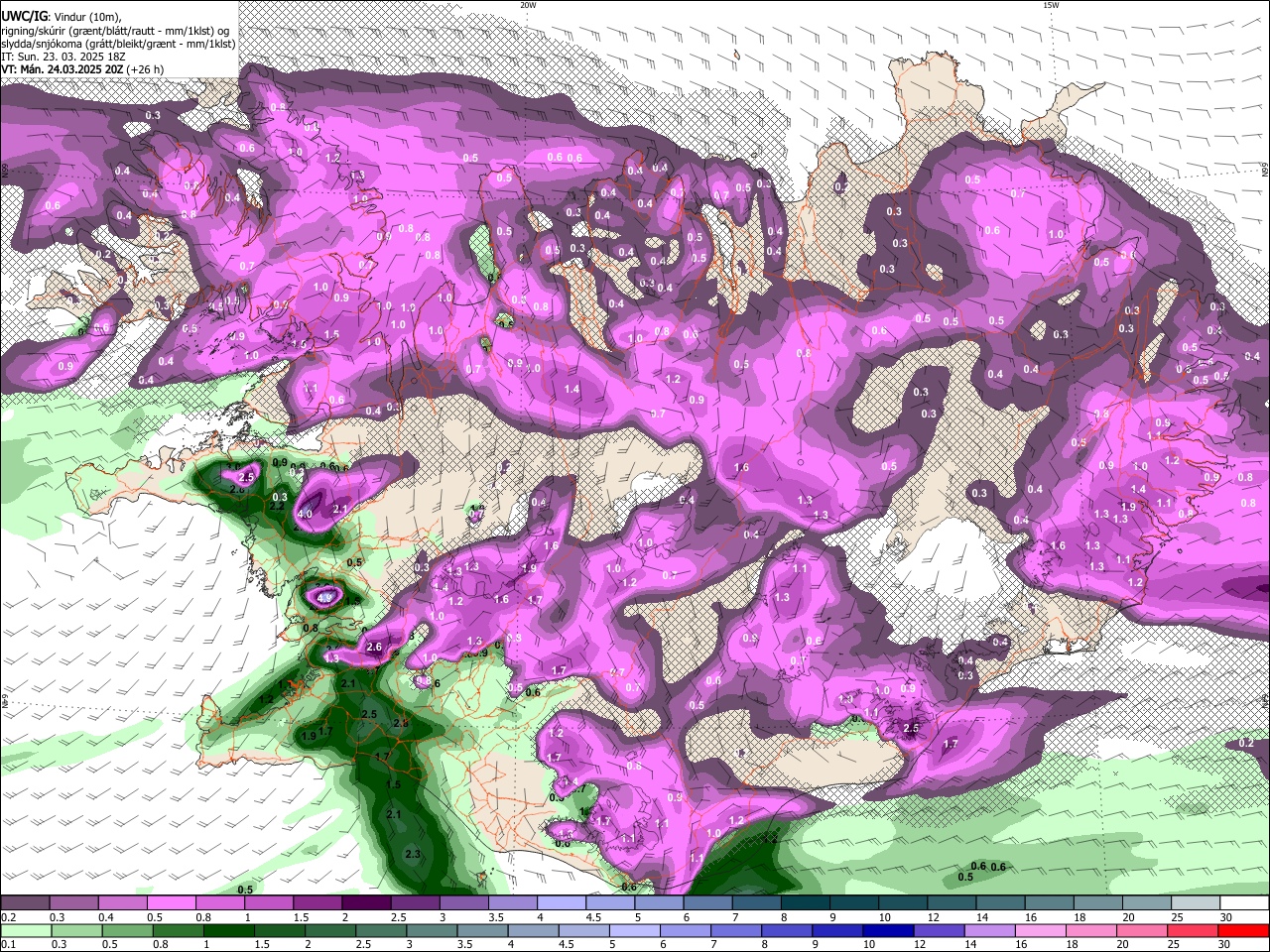Select the '2.2' value in dark green
Viewport: 1270px width, 952px height.
point(276,506)
